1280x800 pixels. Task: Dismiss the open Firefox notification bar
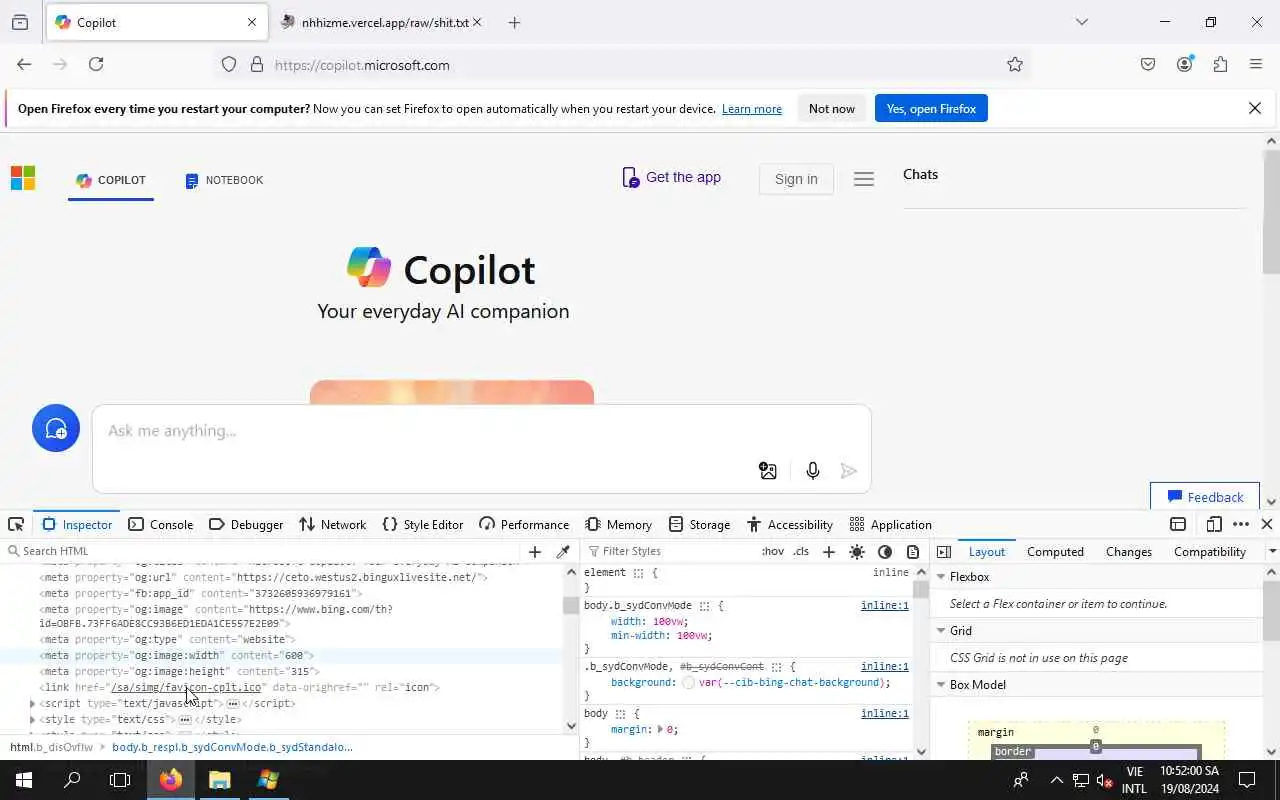tap(1255, 108)
